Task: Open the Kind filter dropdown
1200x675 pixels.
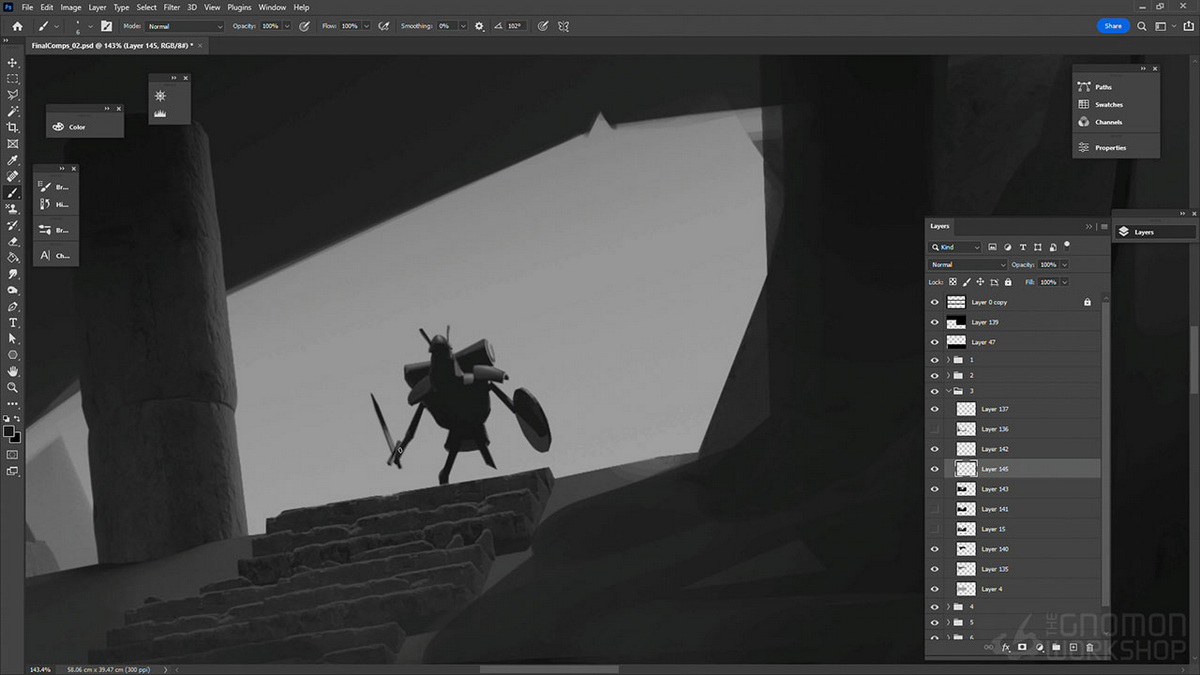Action: [955, 247]
